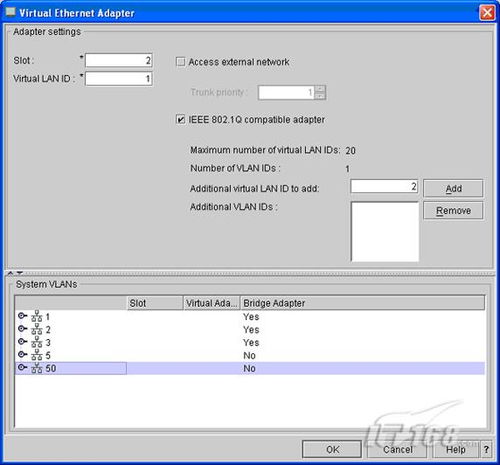Click Bridge Adapter 'Yes' for VLAN 1

251,317
